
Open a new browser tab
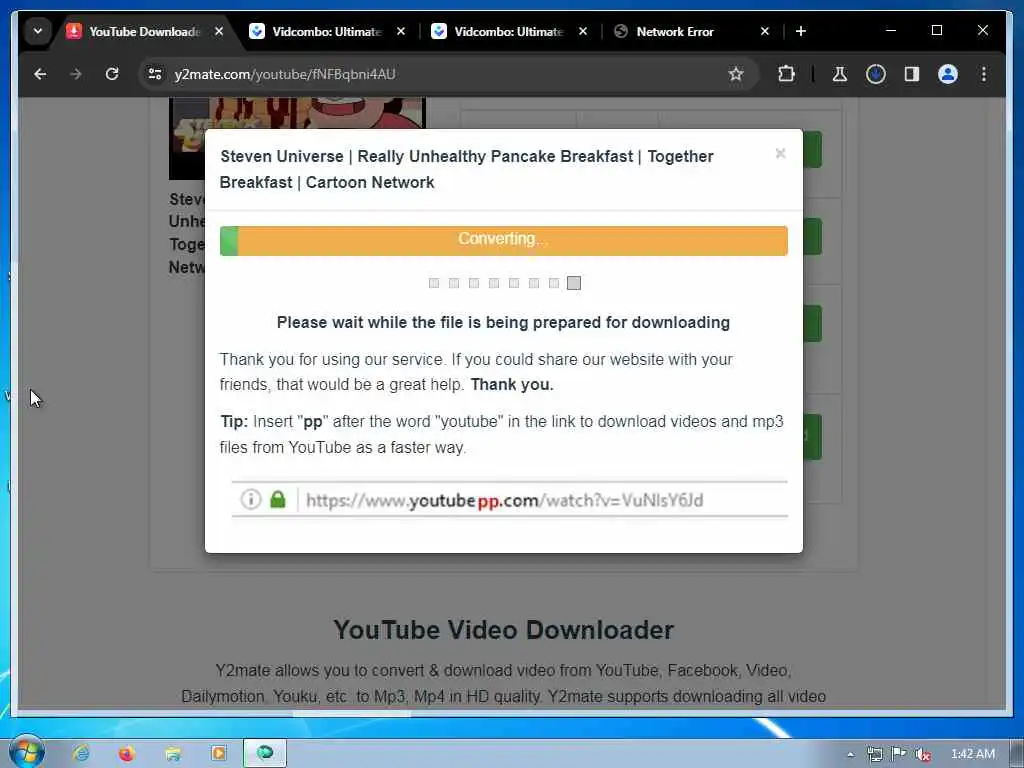click(801, 31)
